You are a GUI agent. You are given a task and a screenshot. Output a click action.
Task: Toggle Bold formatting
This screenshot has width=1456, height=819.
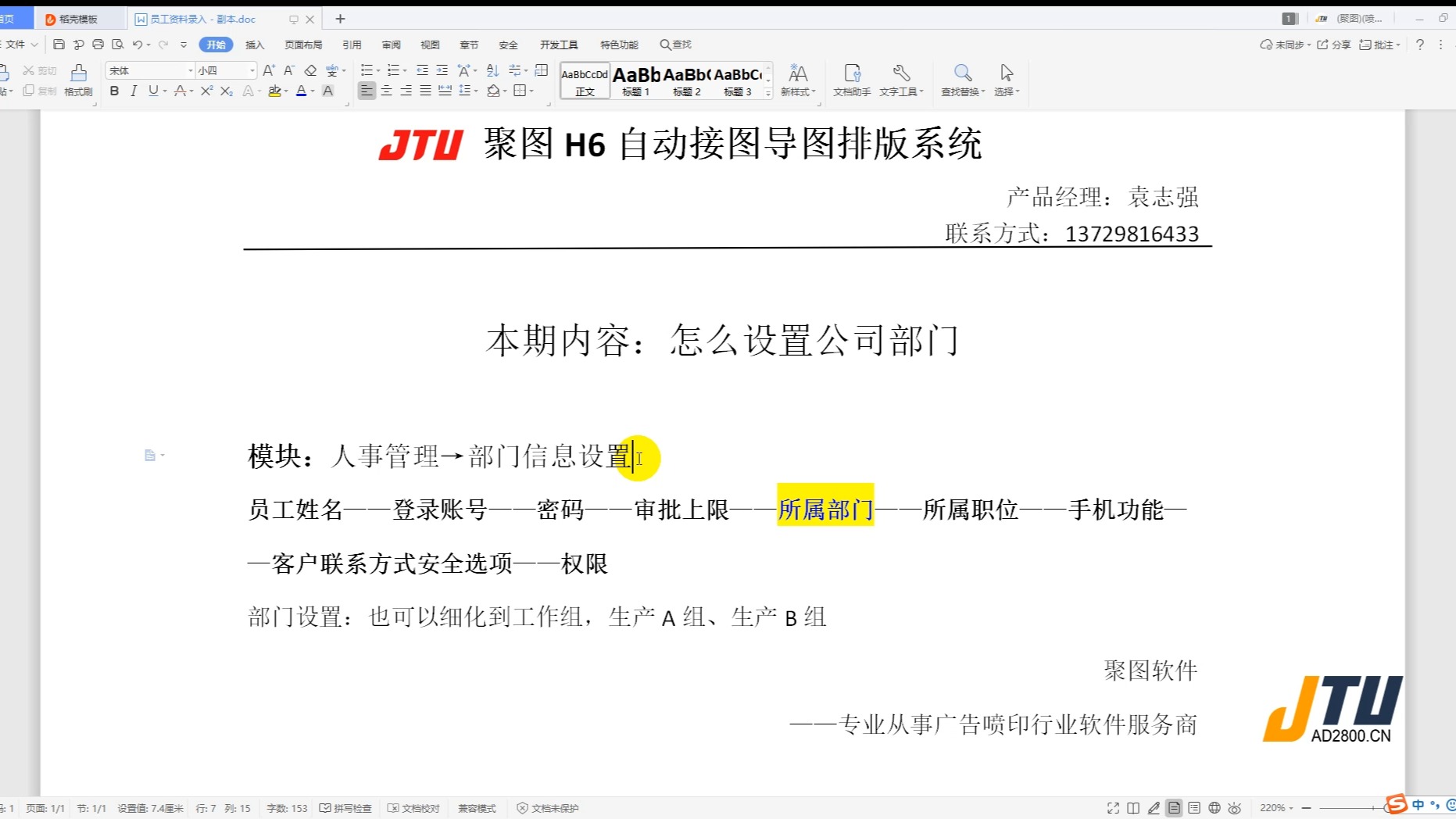(114, 91)
